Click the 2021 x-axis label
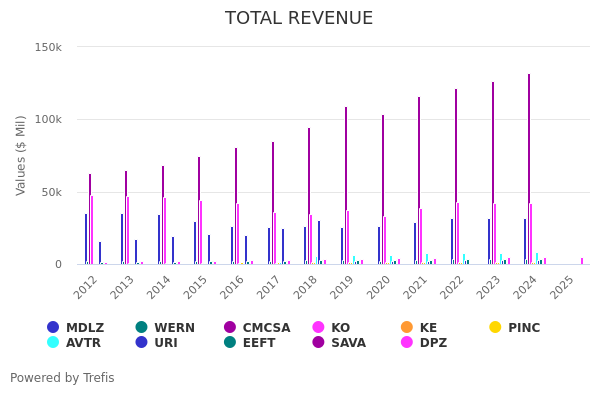The width and height of the screenshot is (600, 400). tap(415, 287)
